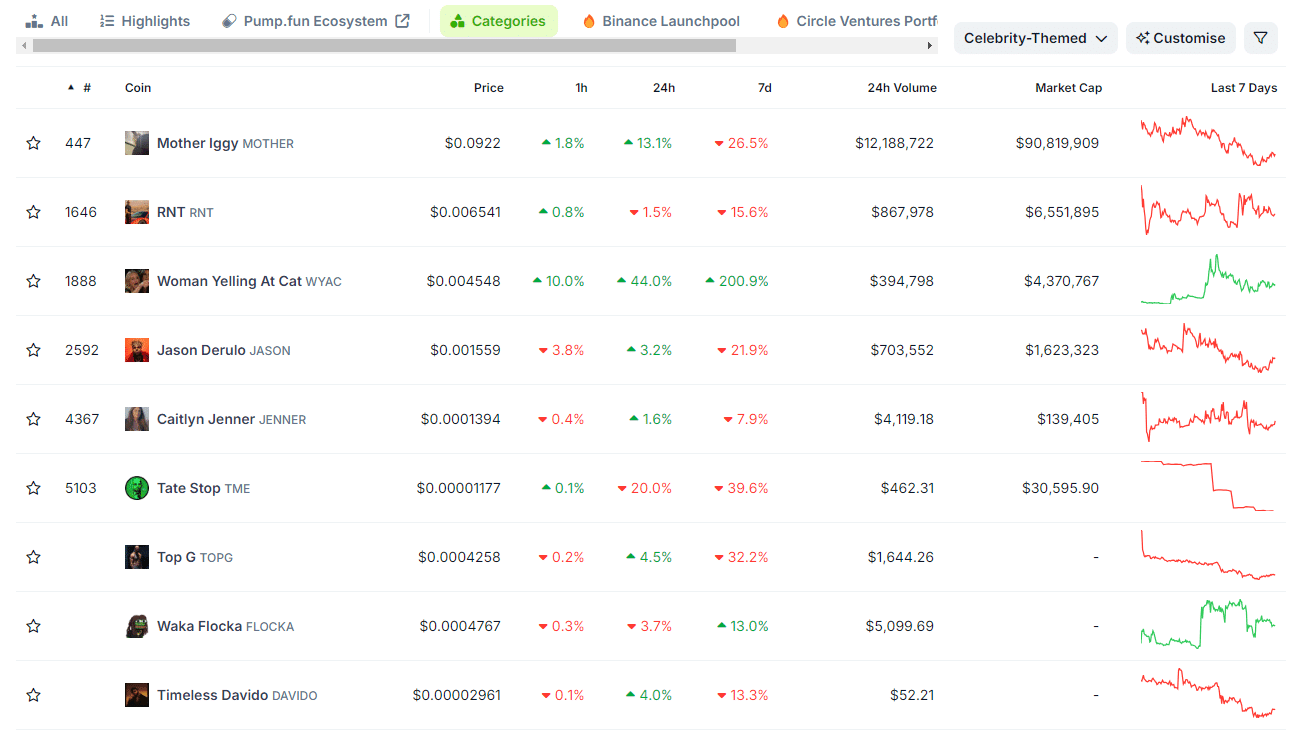Click the Top G TOPG coin name
Viewport: 1296px width, 737px height.
(x=195, y=557)
